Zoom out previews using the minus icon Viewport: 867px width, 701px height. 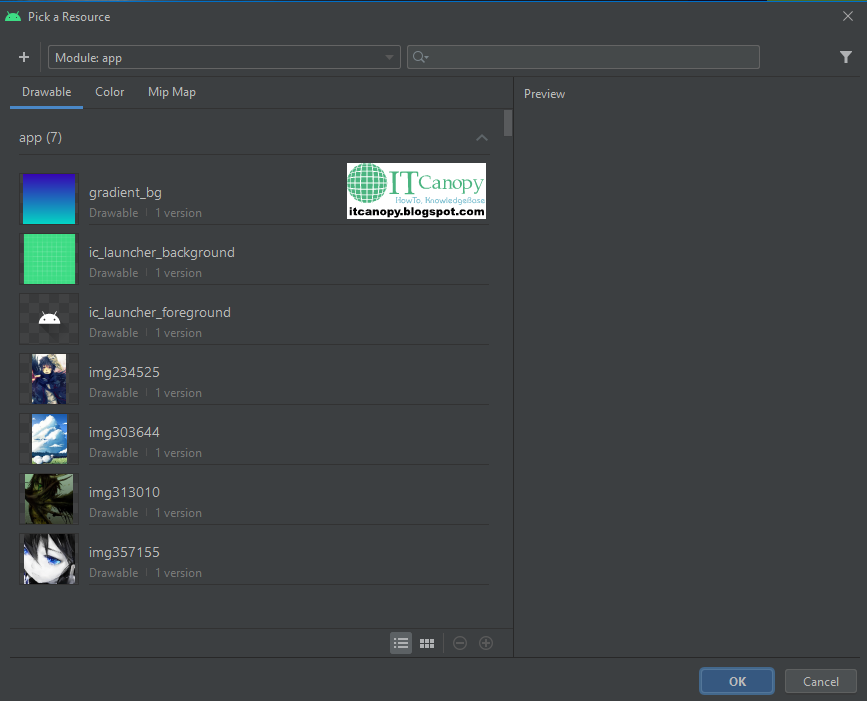click(460, 643)
